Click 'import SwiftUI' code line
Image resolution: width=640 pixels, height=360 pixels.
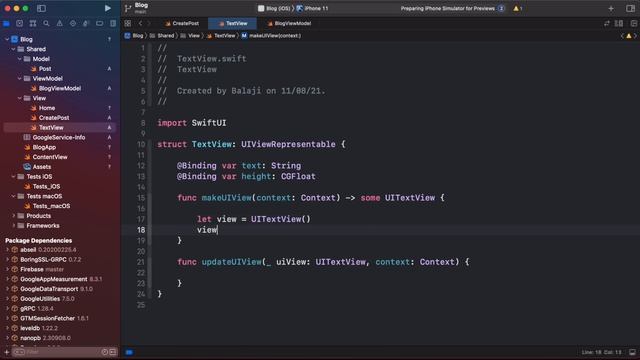(192, 123)
